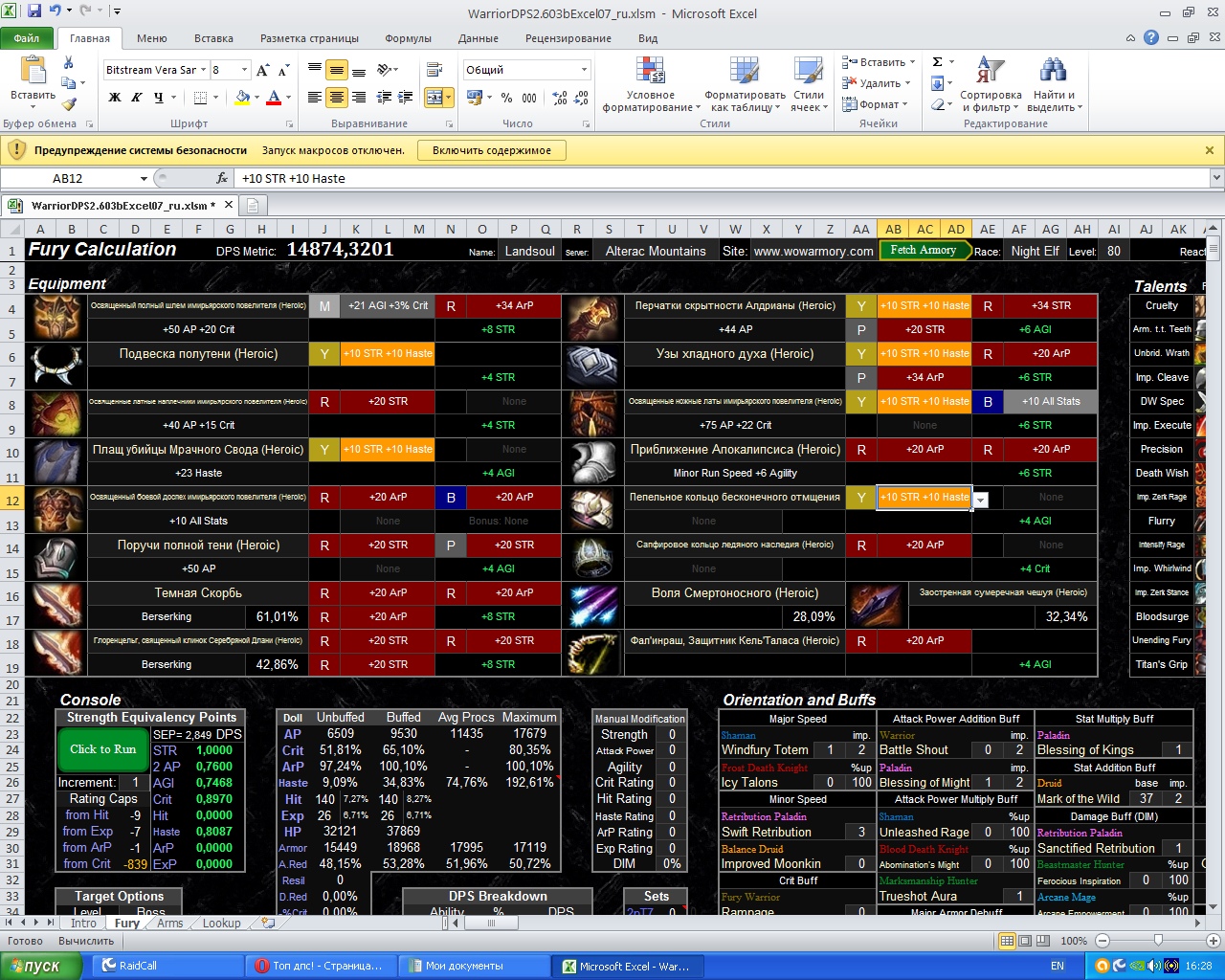Click the Format Painter brush icon
Screen dimensions: 1225x980
(x=68, y=105)
